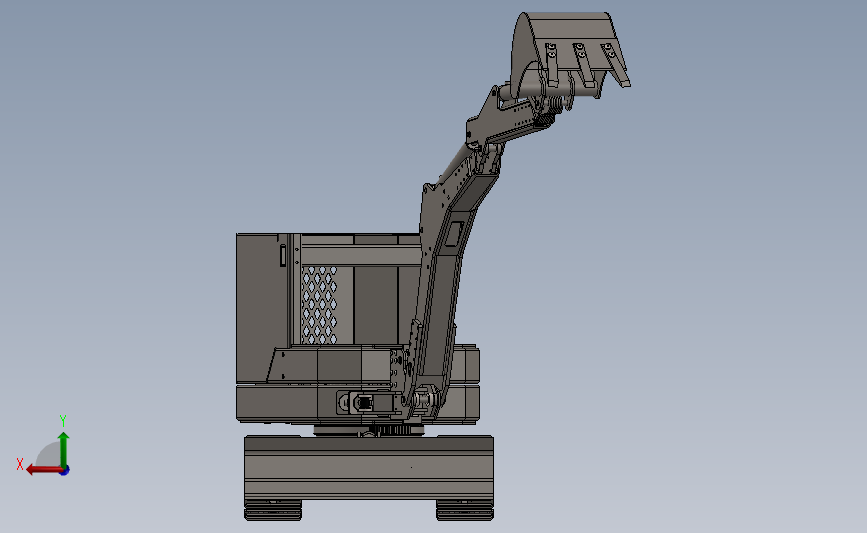The image size is (867, 533).
Task: Click the red X axis arrow of the triad
Action: click(44, 470)
